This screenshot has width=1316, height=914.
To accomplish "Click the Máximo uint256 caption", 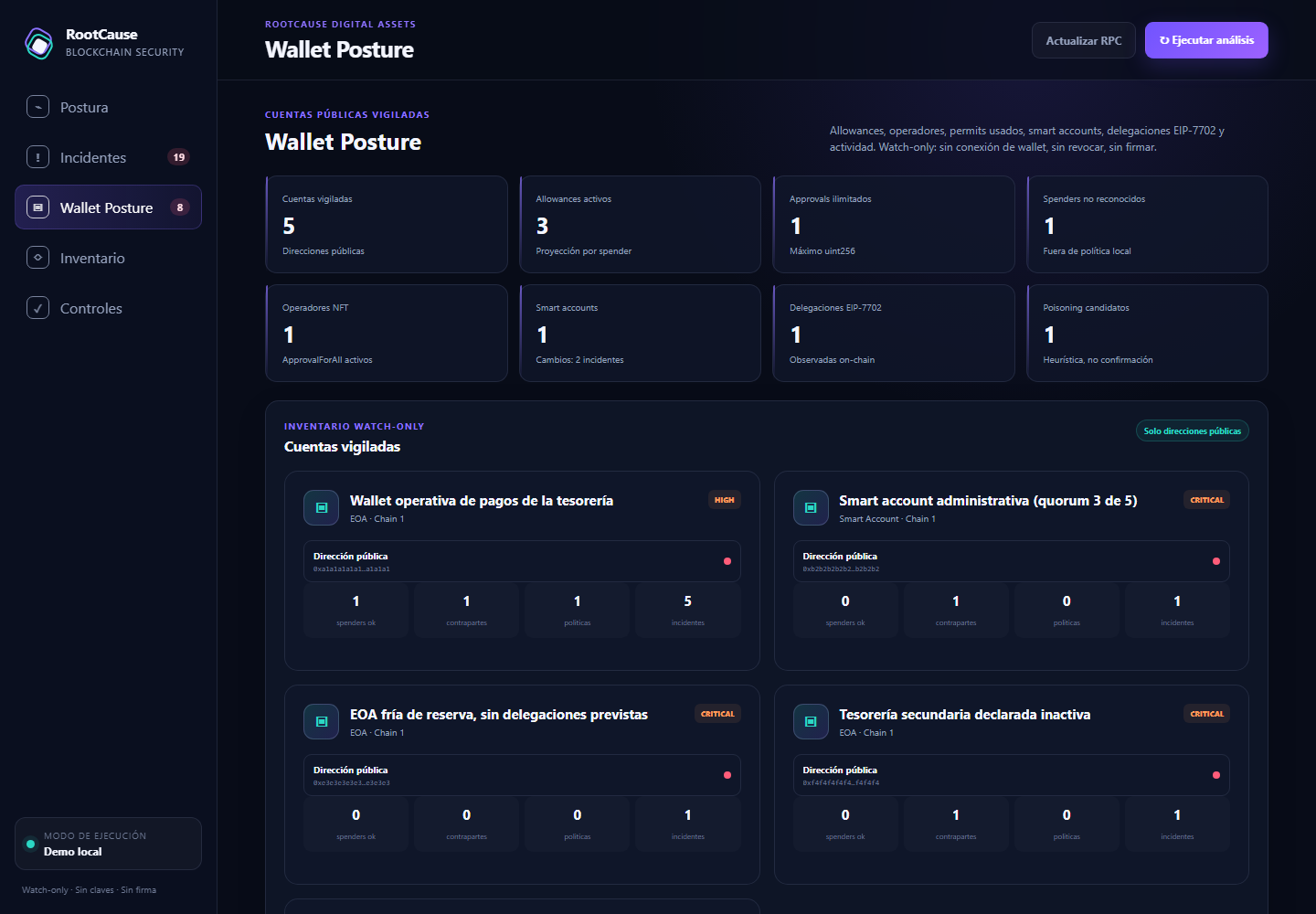I will (822, 251).
